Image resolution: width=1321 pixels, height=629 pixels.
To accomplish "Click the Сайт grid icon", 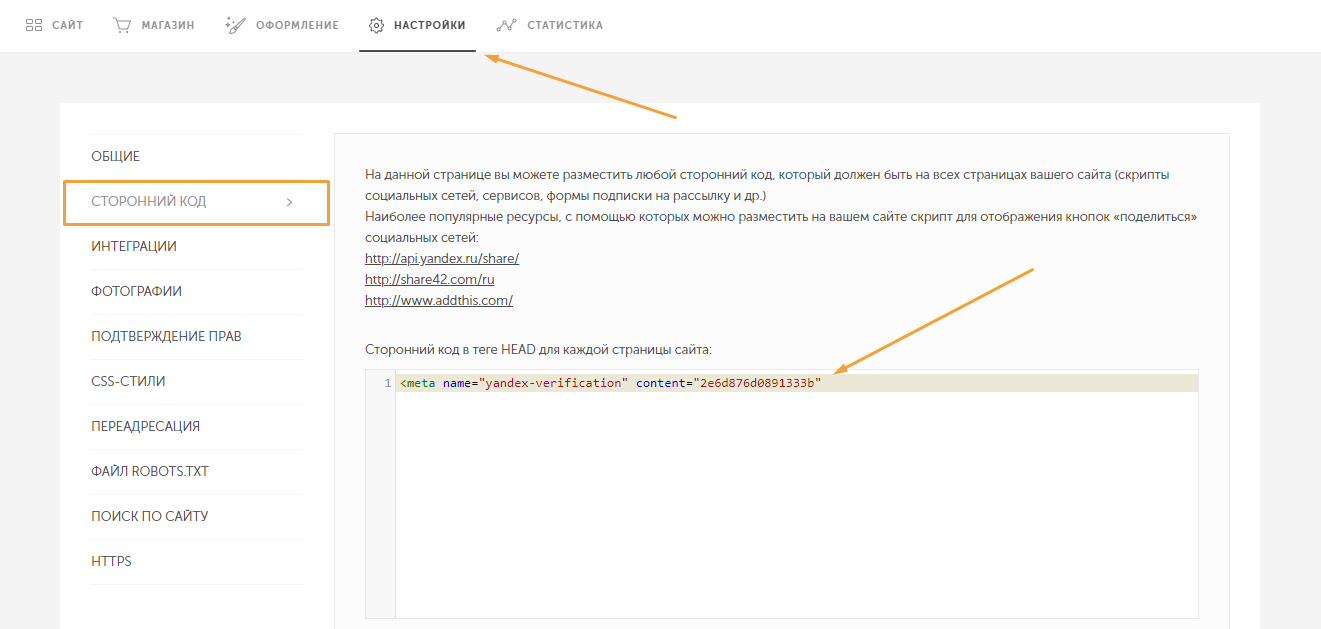I will click(x=34, y=25).
